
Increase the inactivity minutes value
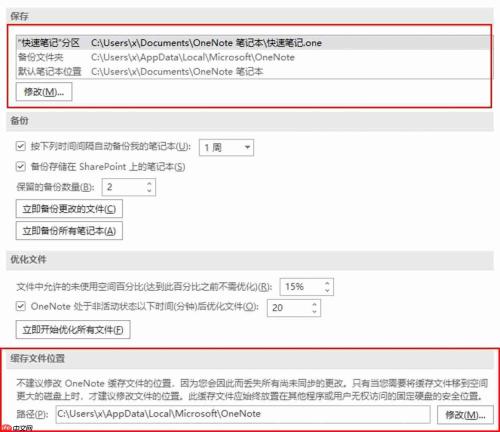[314, 304]
